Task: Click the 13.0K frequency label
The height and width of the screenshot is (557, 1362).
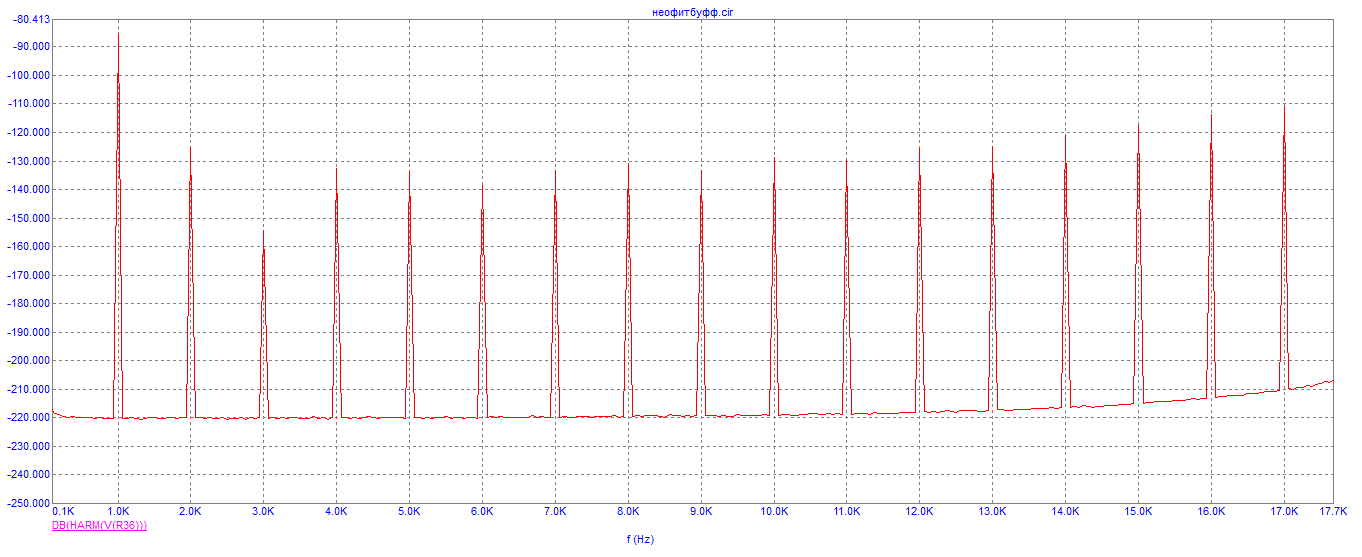Action: [x=992, y=511]
